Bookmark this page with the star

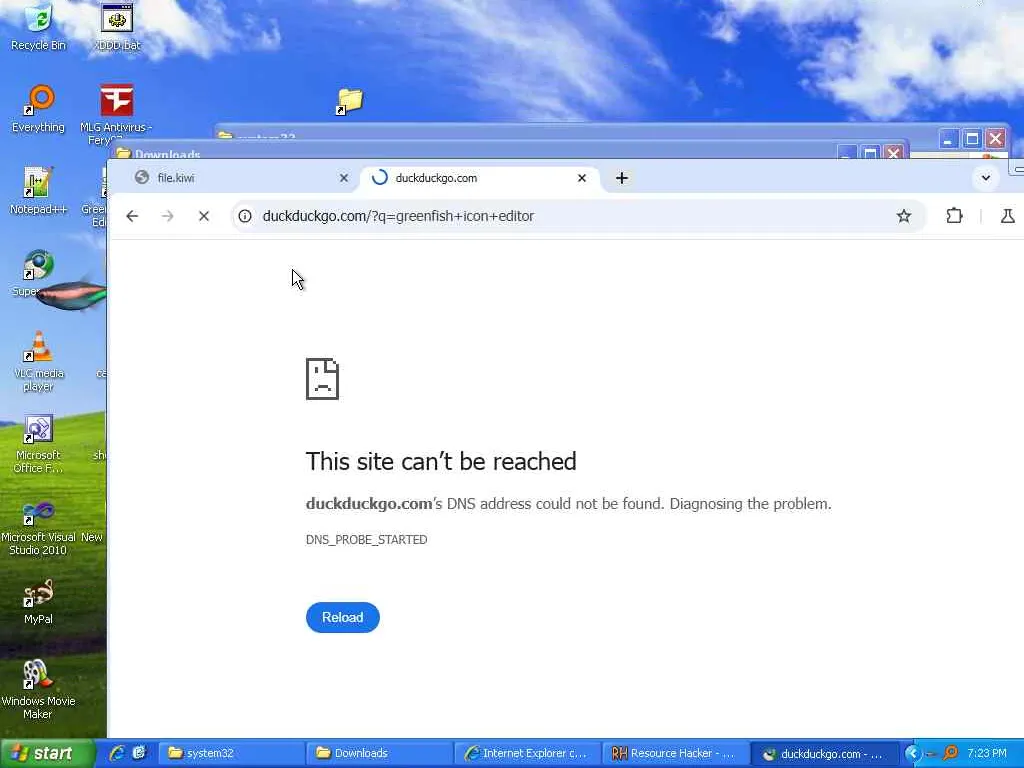click(904, 216)
